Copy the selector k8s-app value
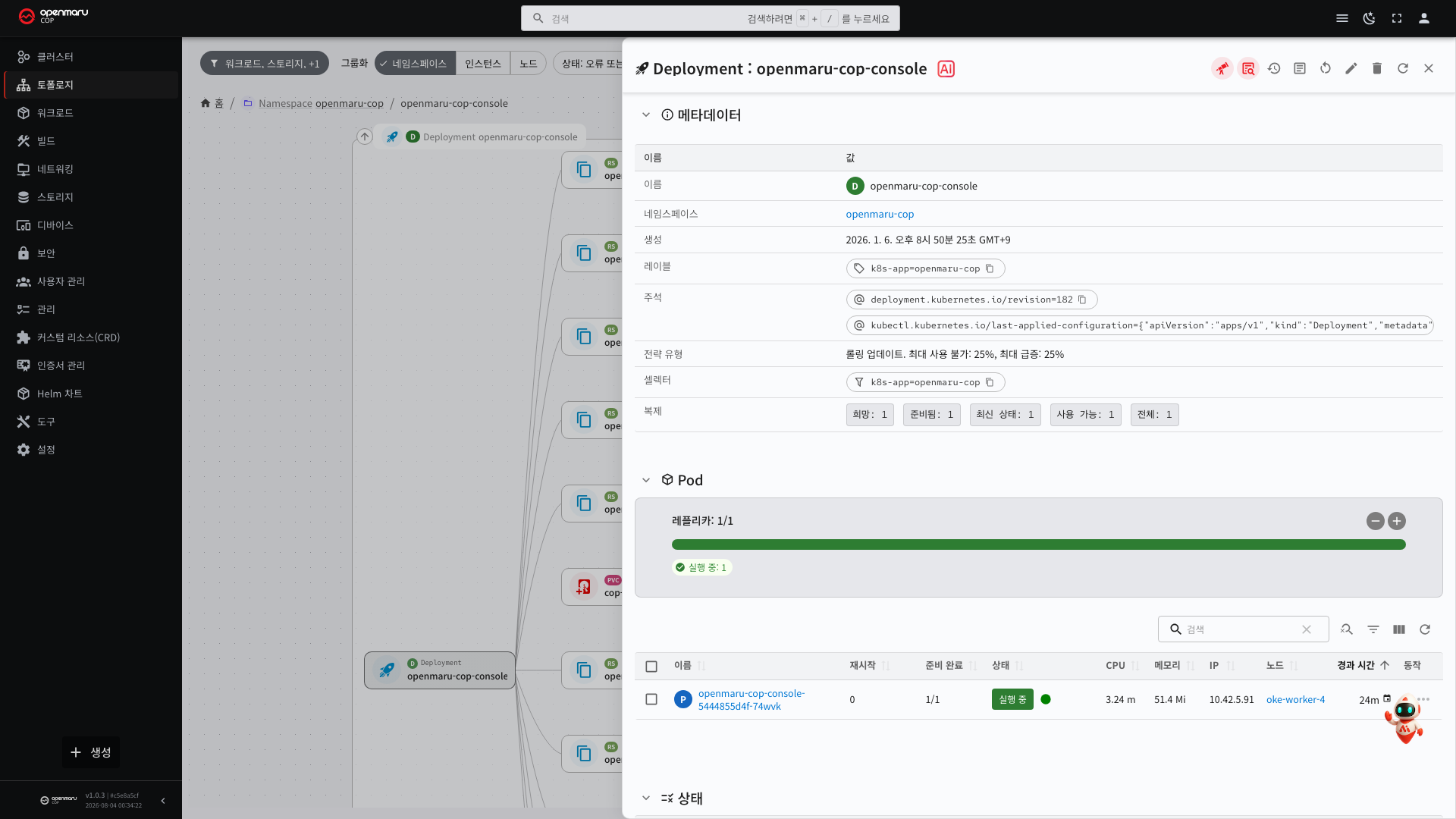1456x819 pixels. point(990,382)
